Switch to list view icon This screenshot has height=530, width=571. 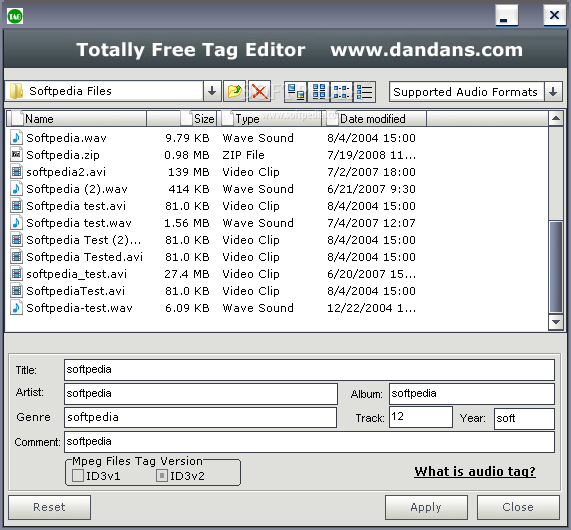(341, 91)
